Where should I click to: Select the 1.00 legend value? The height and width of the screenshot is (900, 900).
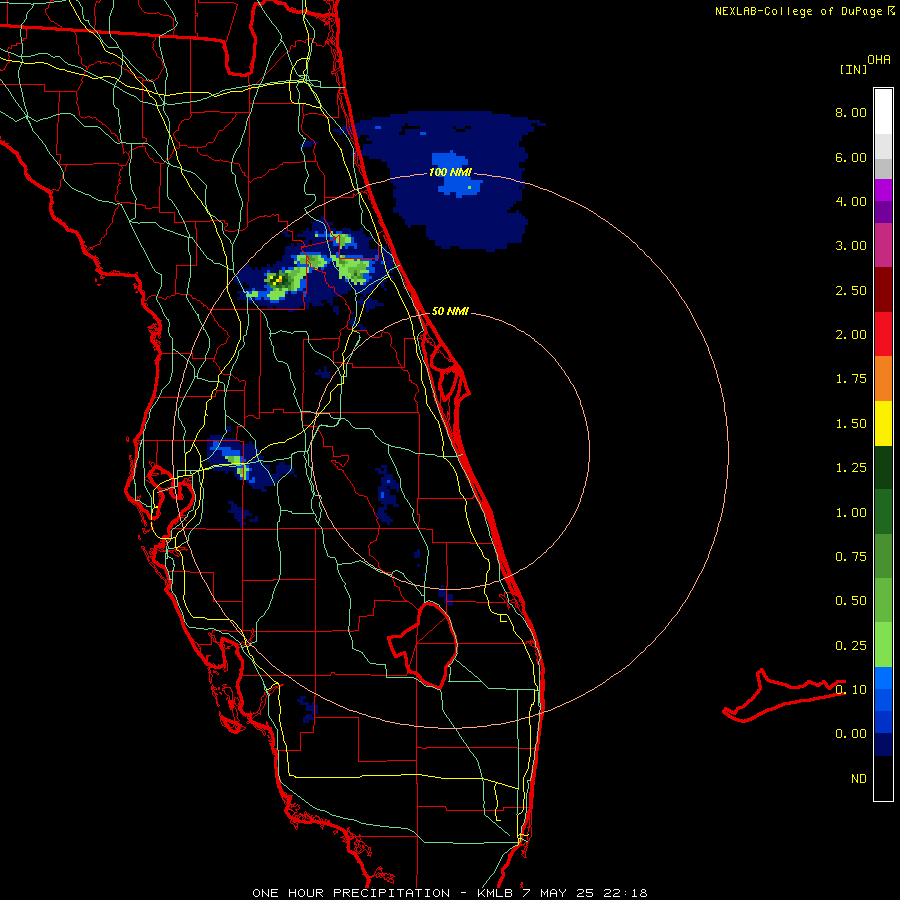click(x=851, y=513)
